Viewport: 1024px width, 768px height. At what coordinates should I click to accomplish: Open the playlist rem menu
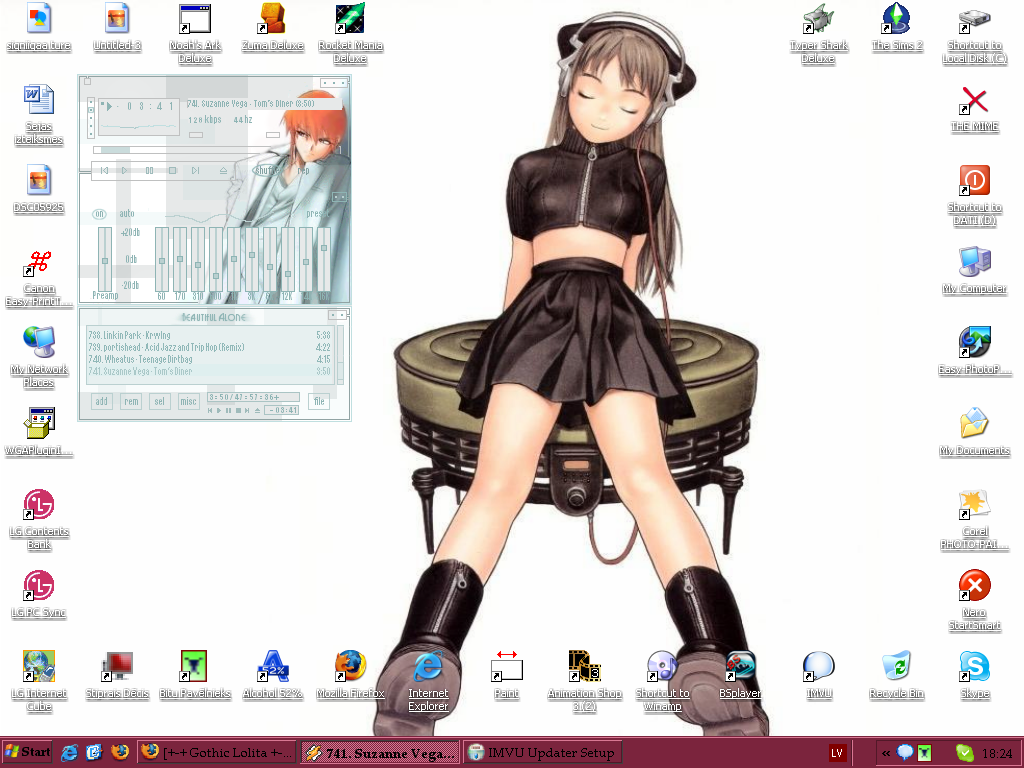[x=131, y=402]
